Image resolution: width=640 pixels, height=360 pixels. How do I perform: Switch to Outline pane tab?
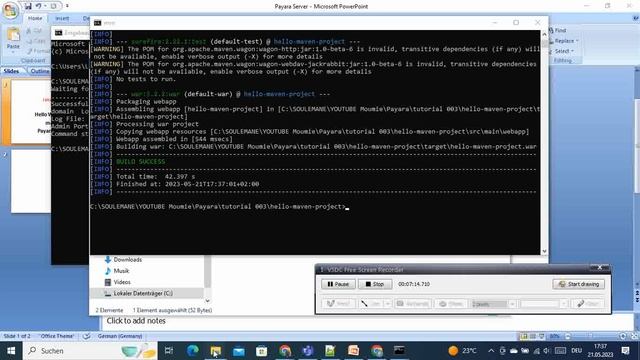[39, 71]
